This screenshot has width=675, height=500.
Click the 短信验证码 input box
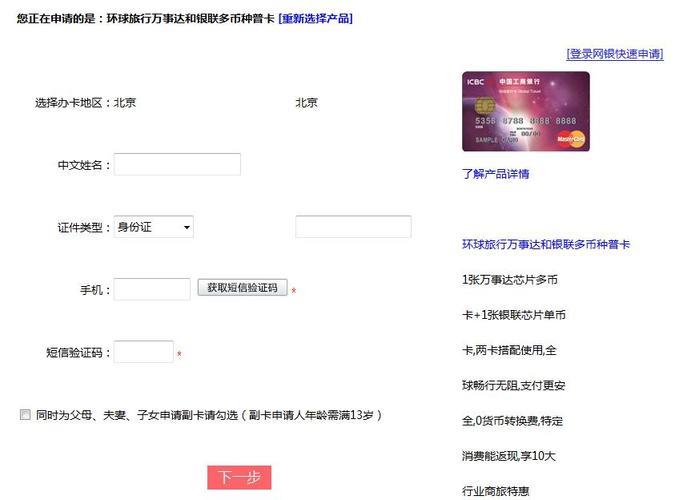pos(144,352)
